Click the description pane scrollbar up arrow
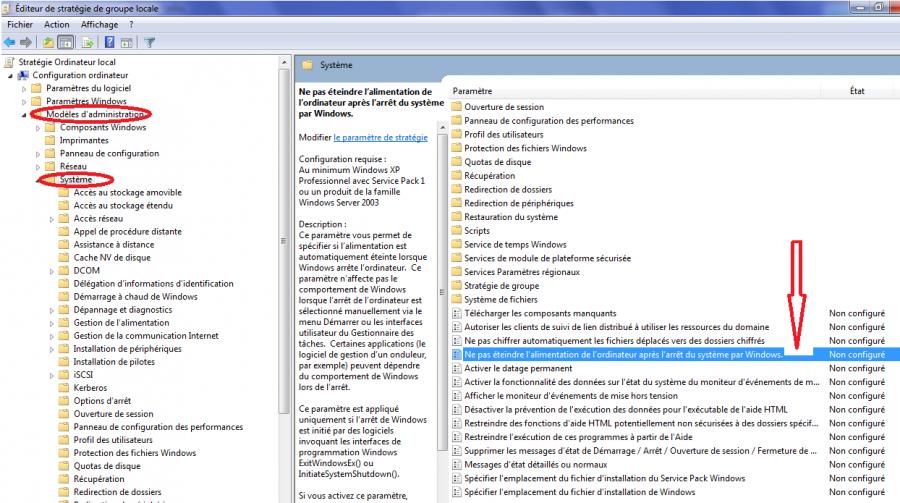 442,127
